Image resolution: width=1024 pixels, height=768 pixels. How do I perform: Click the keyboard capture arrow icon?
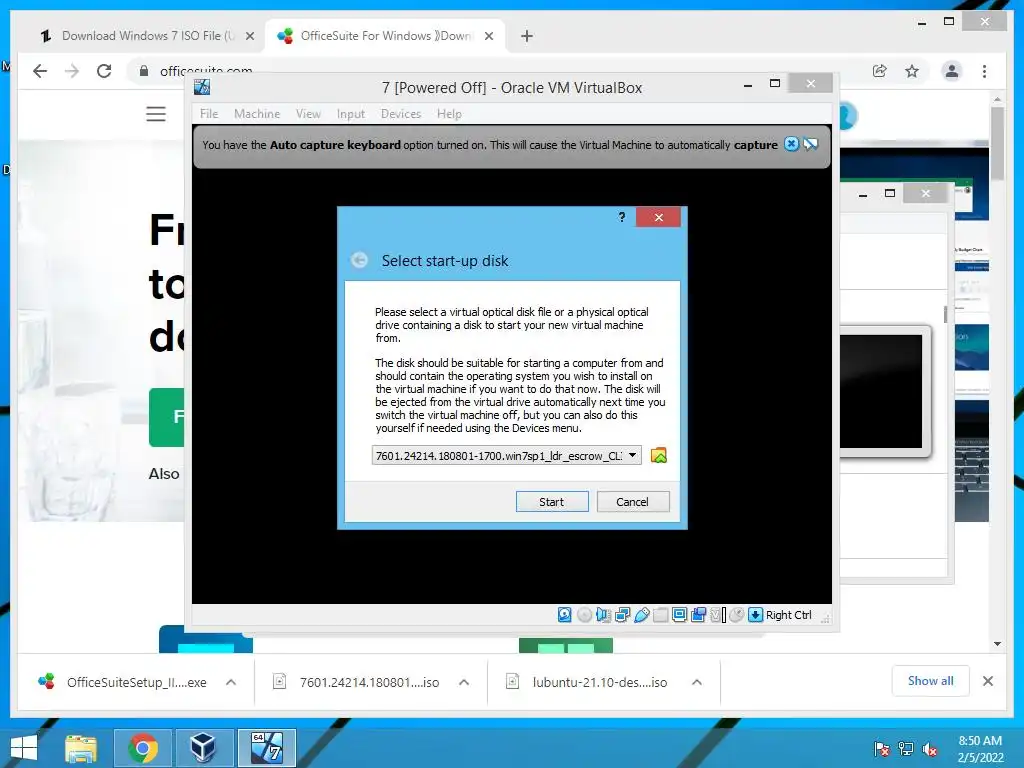tap(756, 615)
